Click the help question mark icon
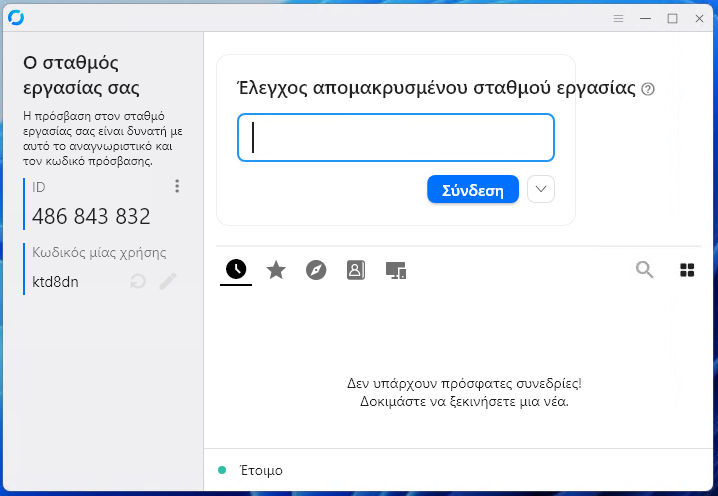The image size is (718, 496). click(x=648, y=89)
